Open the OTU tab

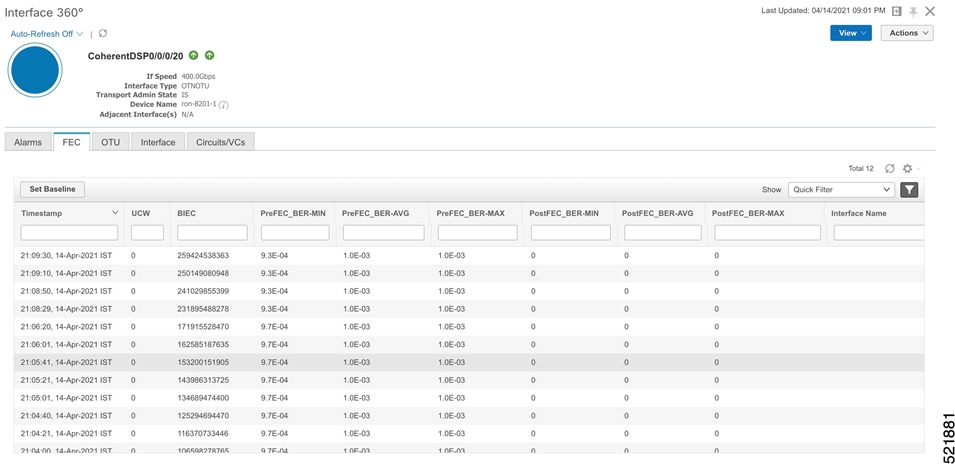[x=110, y=142]
